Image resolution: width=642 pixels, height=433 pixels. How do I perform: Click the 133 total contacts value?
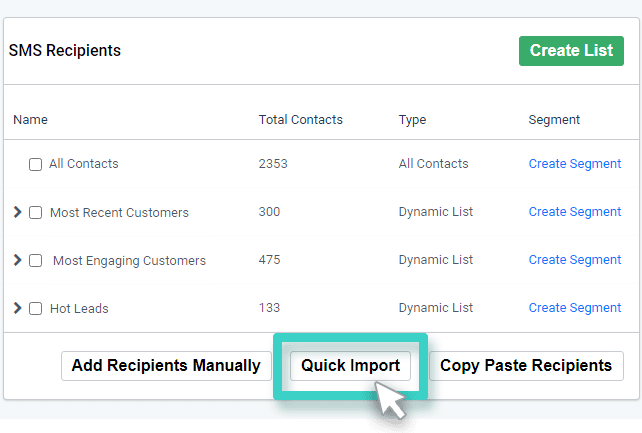[269, 307]
